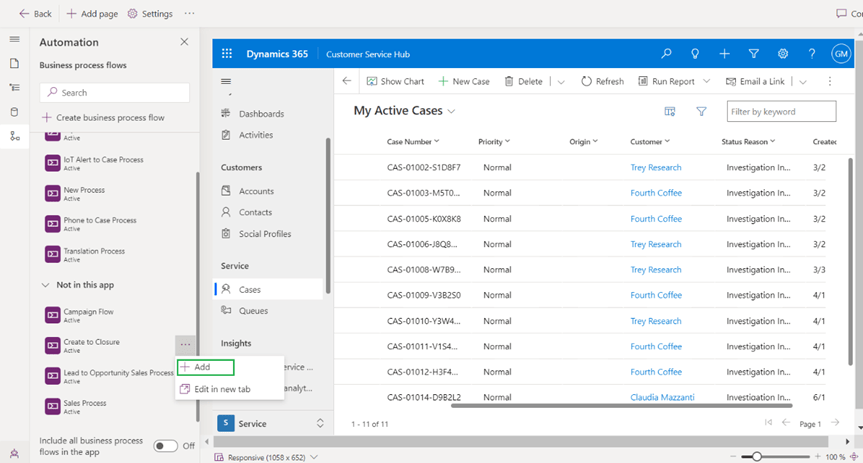Click the Edit columns icon above grid
This screenshot has width=863, height=463.
pyautogui.click(x=670, y=111)
